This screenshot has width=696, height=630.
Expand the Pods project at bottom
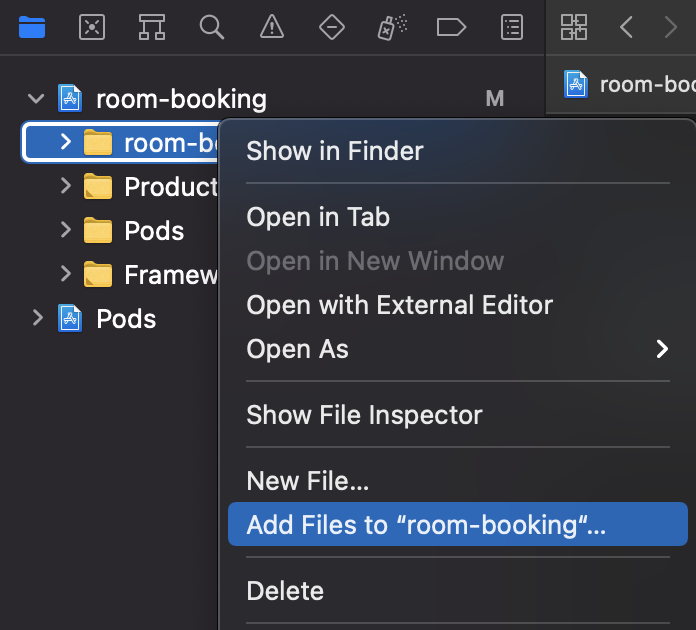38,318
